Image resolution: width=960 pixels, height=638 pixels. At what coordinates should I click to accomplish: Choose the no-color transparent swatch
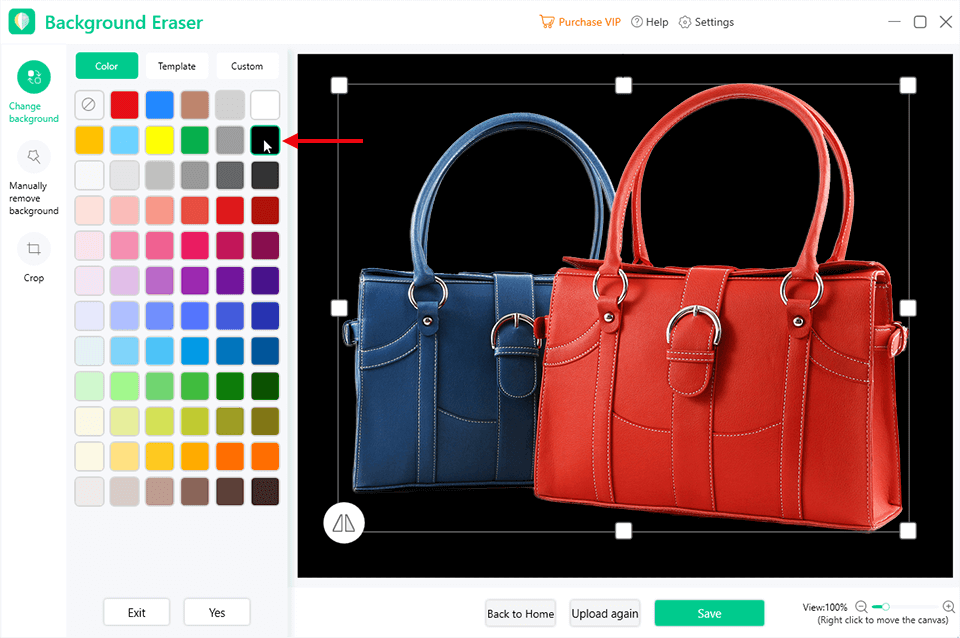click(89, 104)
